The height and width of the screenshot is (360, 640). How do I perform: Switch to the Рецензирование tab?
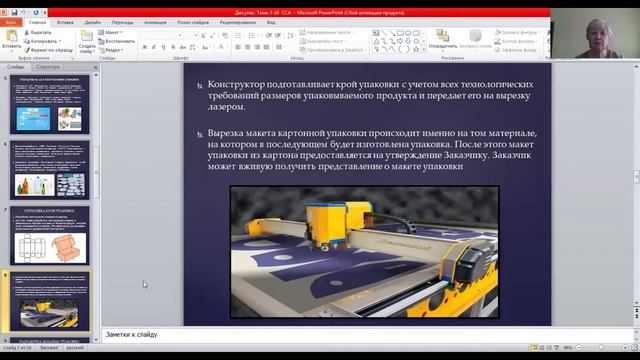[x=238, y=22]
